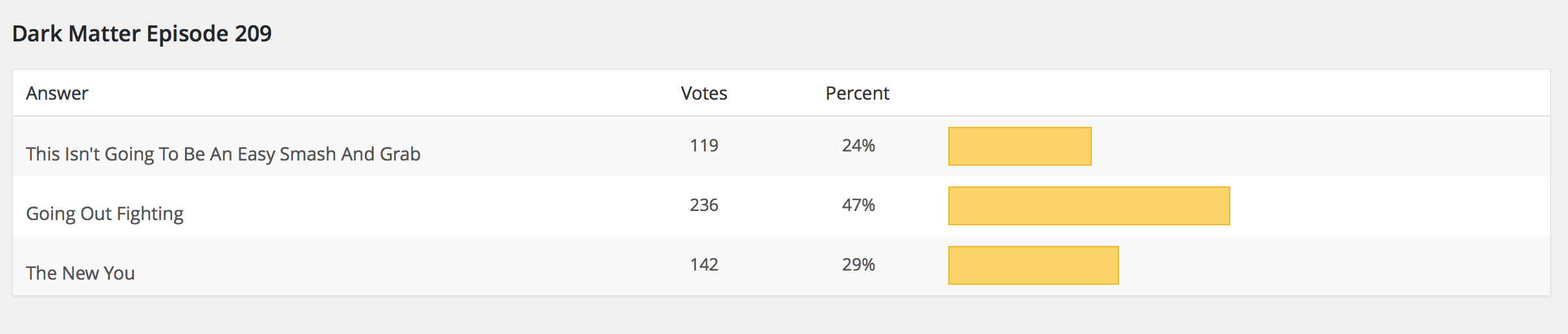
Task: Select the 'Going Out Fighting' answer
Action: pos(105,214)
